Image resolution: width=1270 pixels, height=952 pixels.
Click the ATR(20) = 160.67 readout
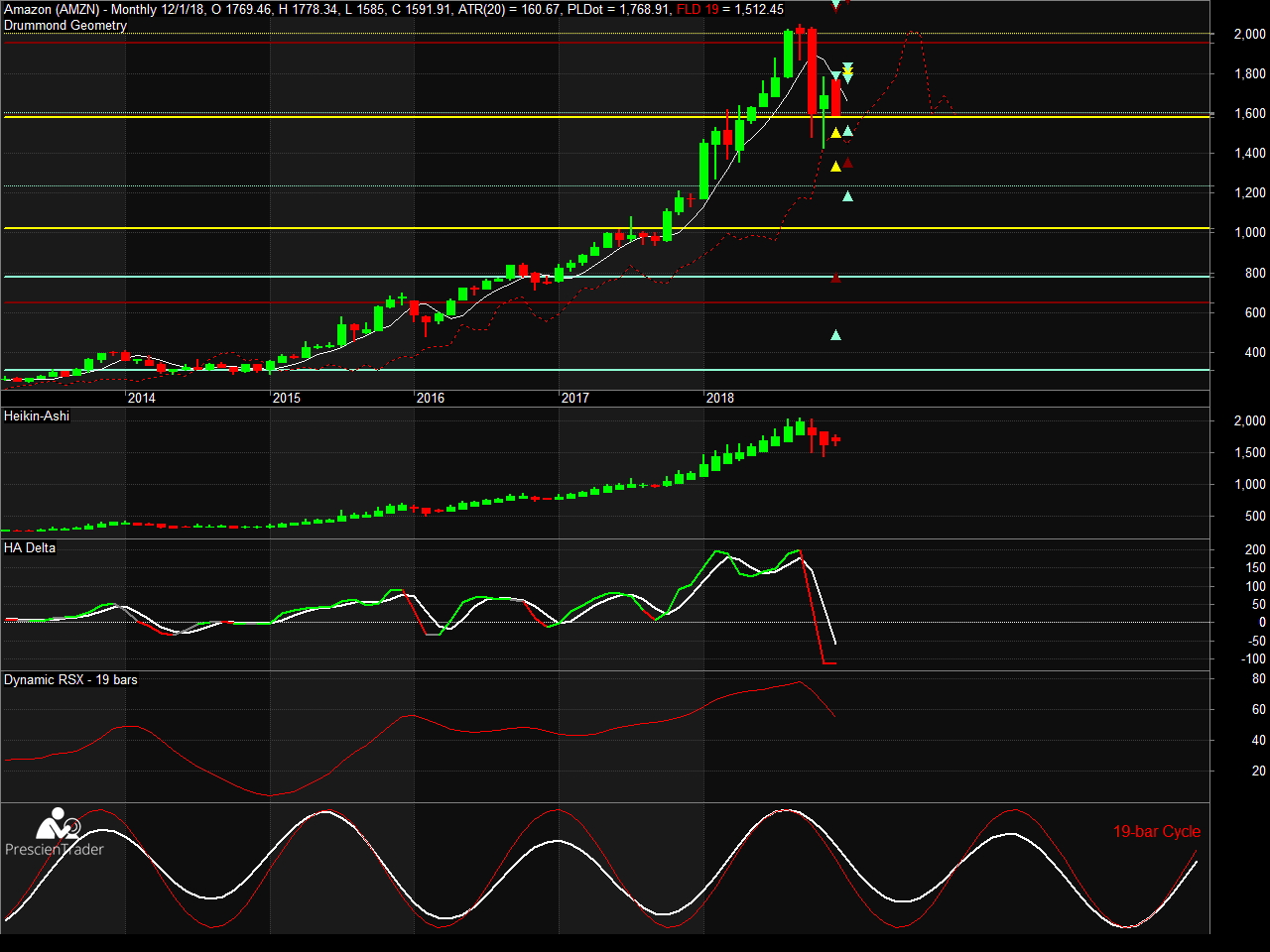pos(509,10)
